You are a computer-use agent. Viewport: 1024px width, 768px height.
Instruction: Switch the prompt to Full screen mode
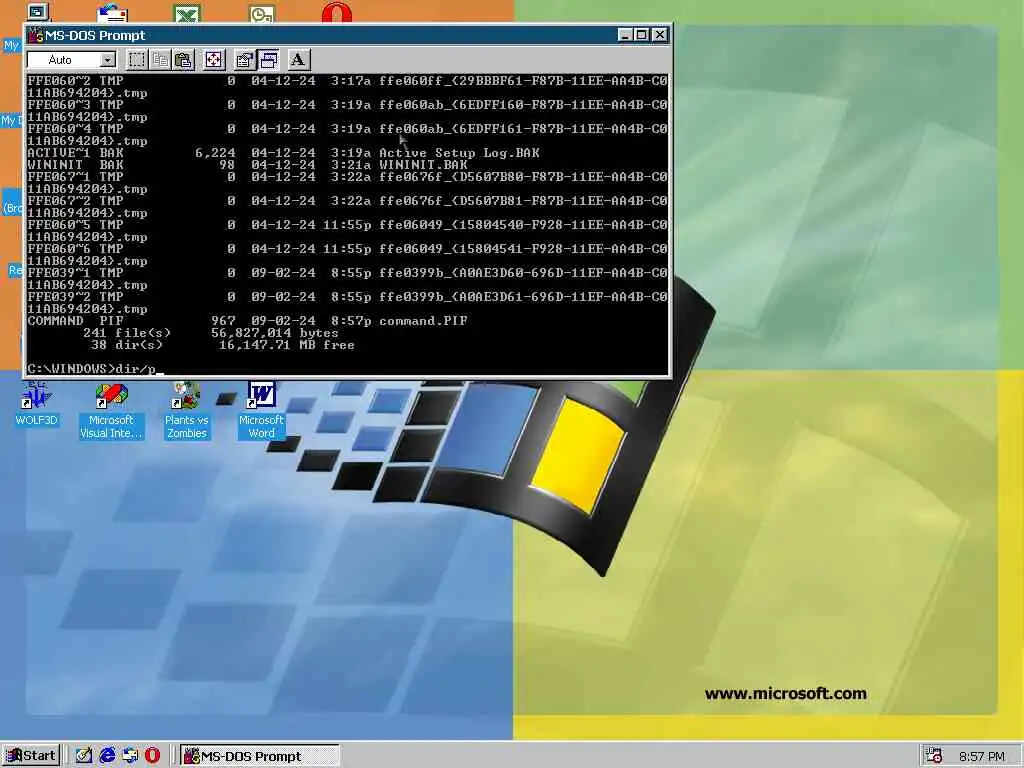point(214,60)
